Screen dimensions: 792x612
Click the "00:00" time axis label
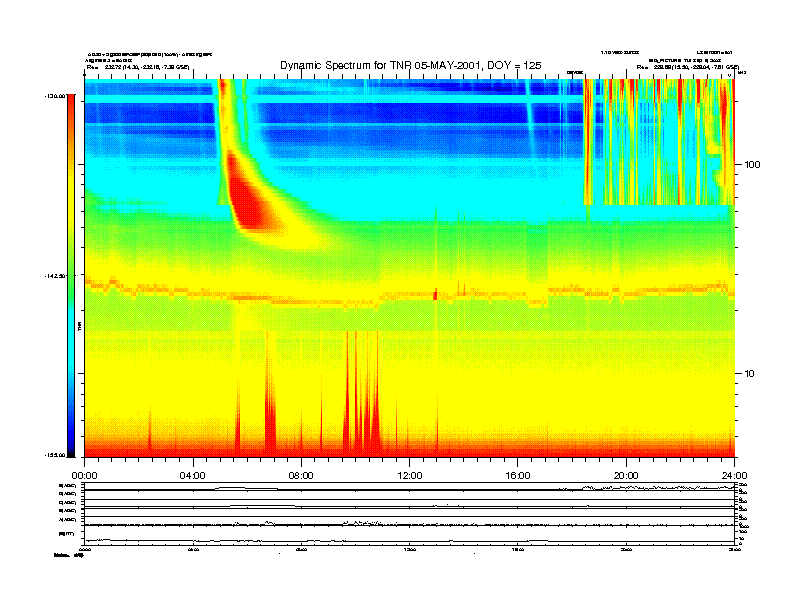point(84,476)
